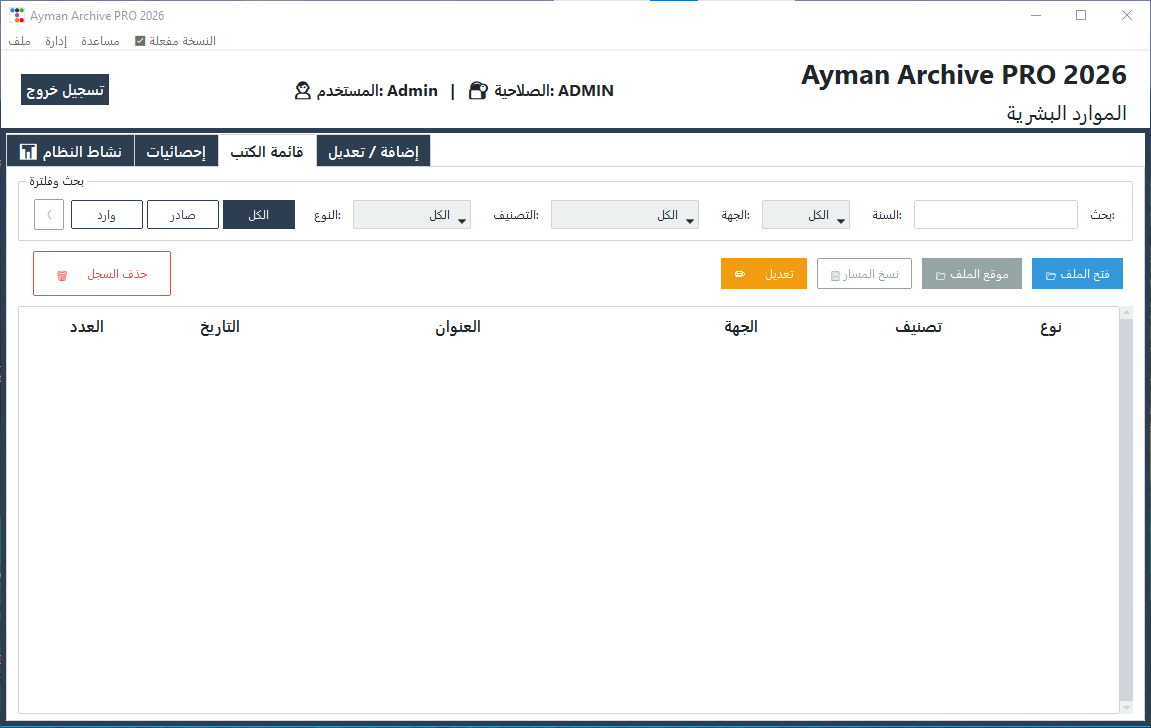The height and width of the screenshot is (728, 1151).
Task: Select the صادر outgoing filter
Action: point(183,215)
